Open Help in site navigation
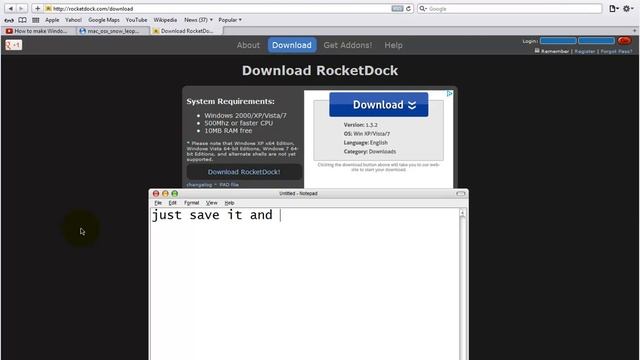This screenshot has width=640, height=360. tap(393, 45)
